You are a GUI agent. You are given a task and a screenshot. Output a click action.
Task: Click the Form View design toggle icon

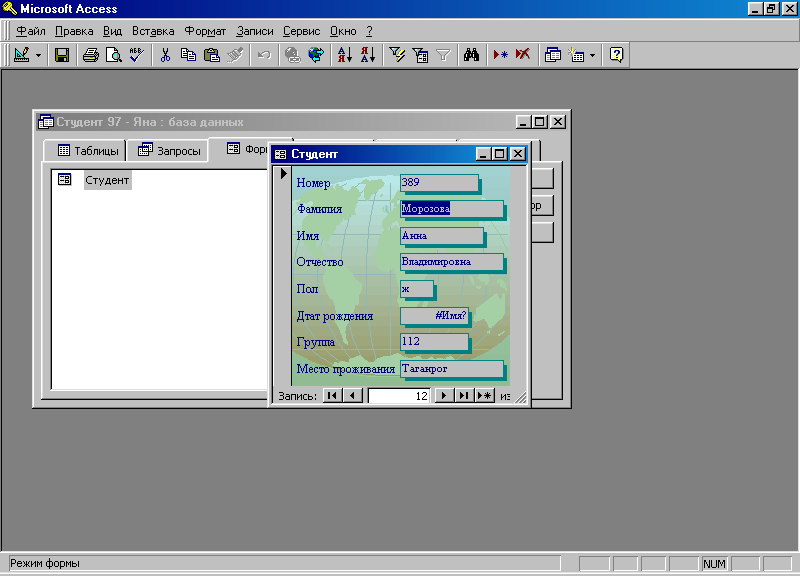[x=22, y=55]
